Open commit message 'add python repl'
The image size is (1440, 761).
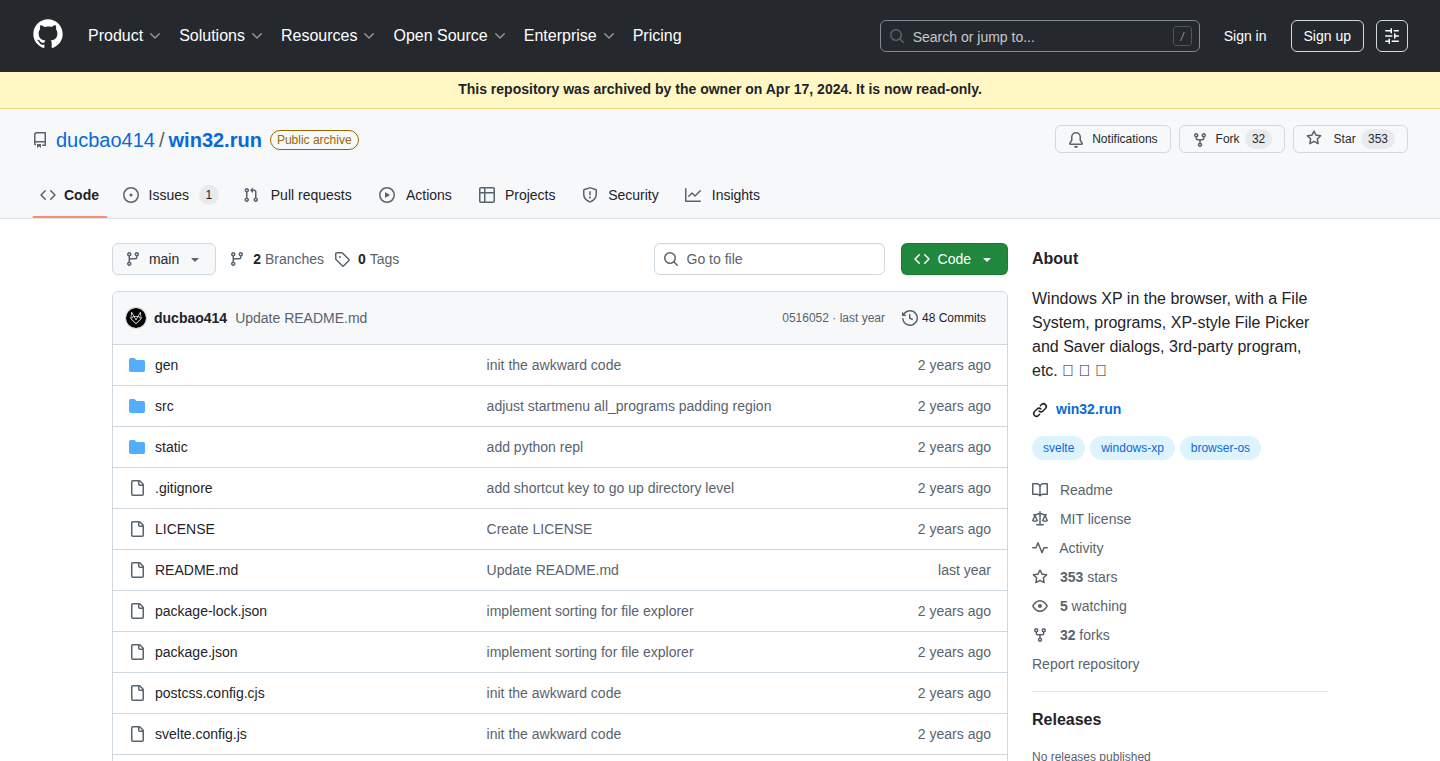pyautogui.click(x=534, y=447)
